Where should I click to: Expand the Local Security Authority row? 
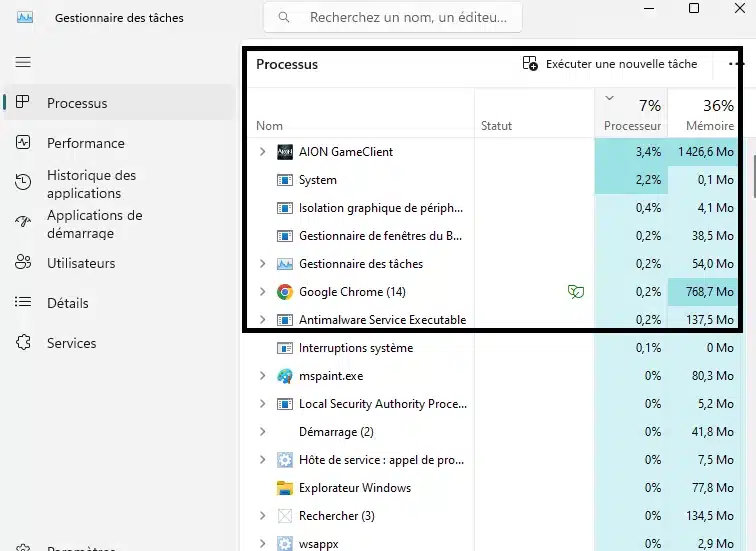263,403
